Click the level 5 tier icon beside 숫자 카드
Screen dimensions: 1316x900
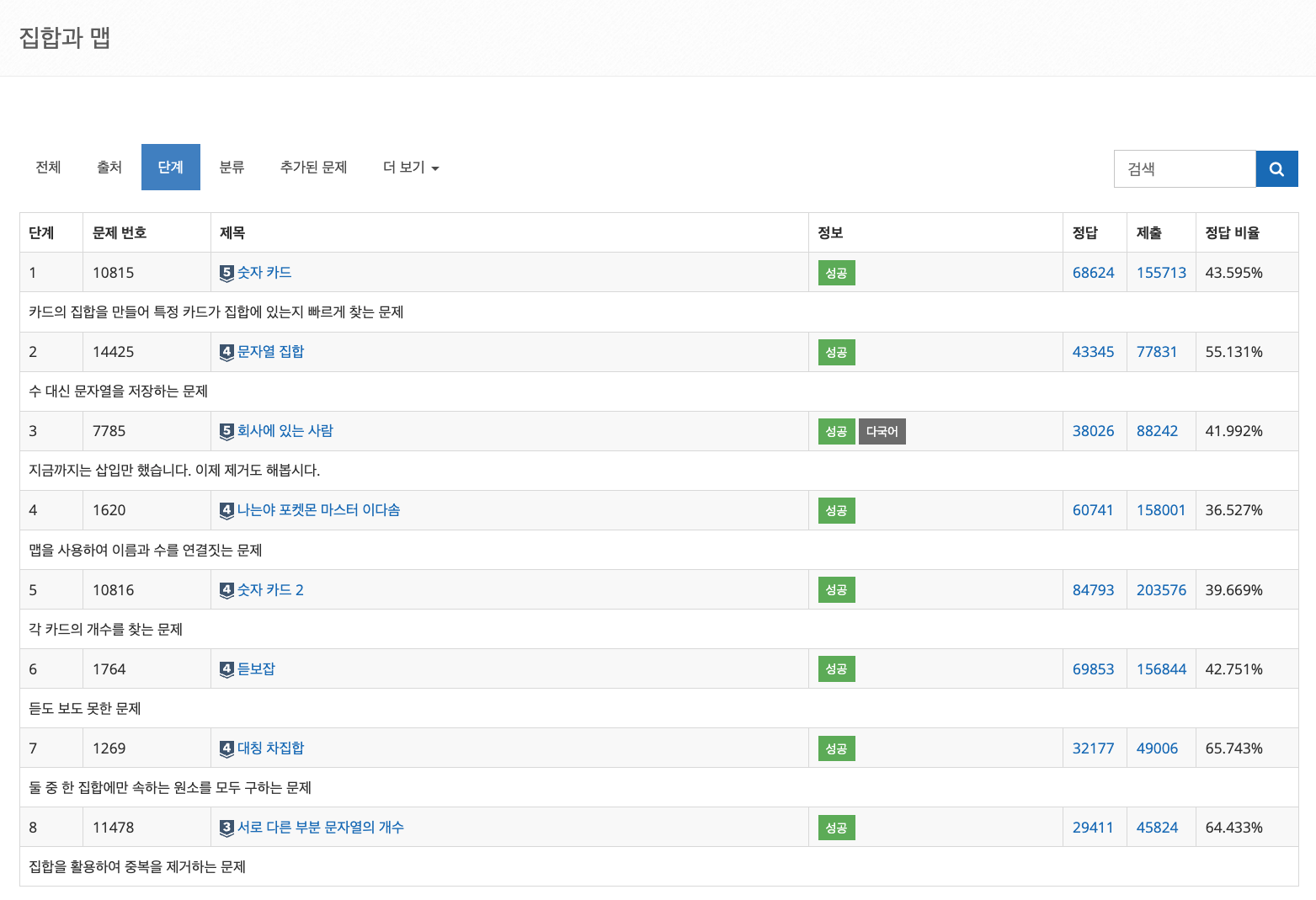tap(226, 272)
